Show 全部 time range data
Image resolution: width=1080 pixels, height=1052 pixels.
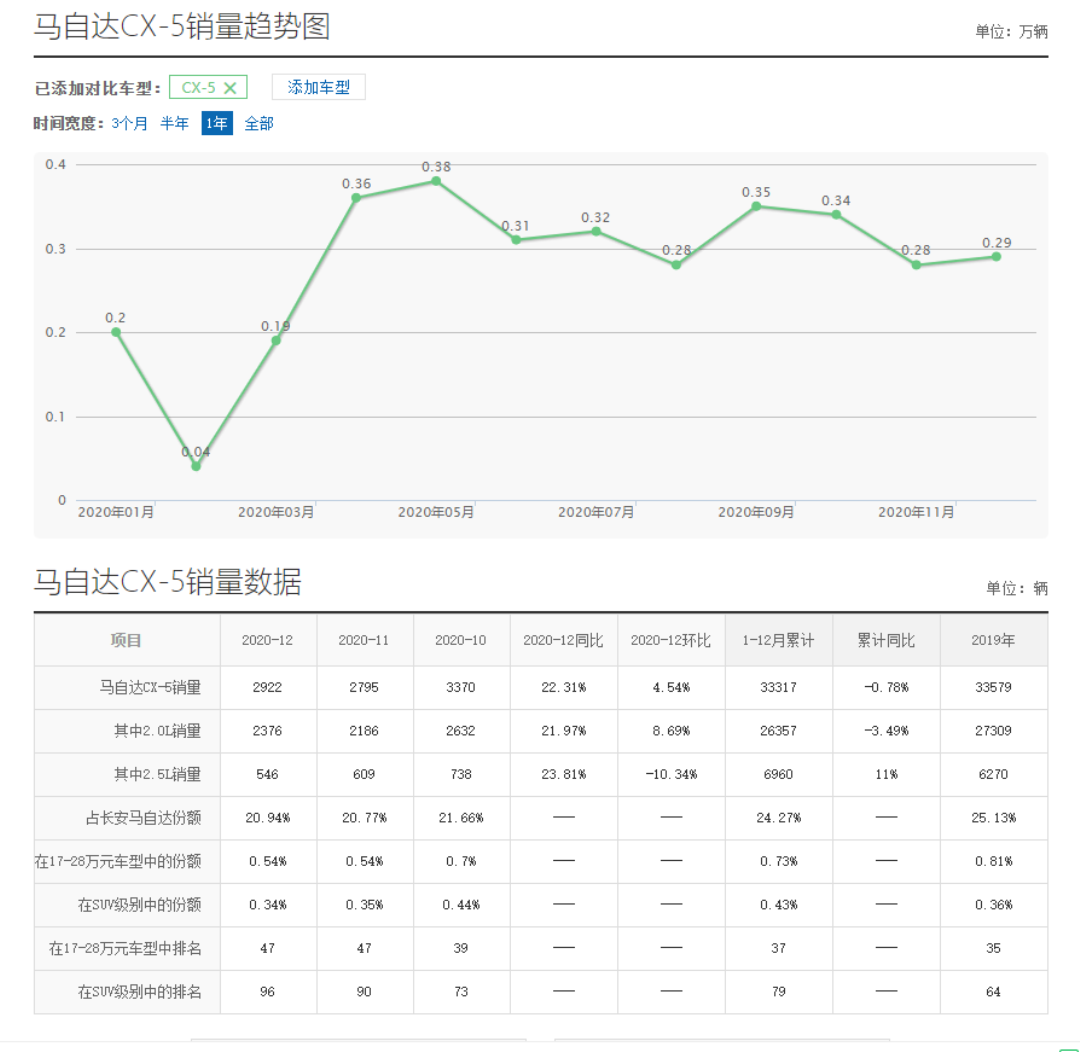259,124
